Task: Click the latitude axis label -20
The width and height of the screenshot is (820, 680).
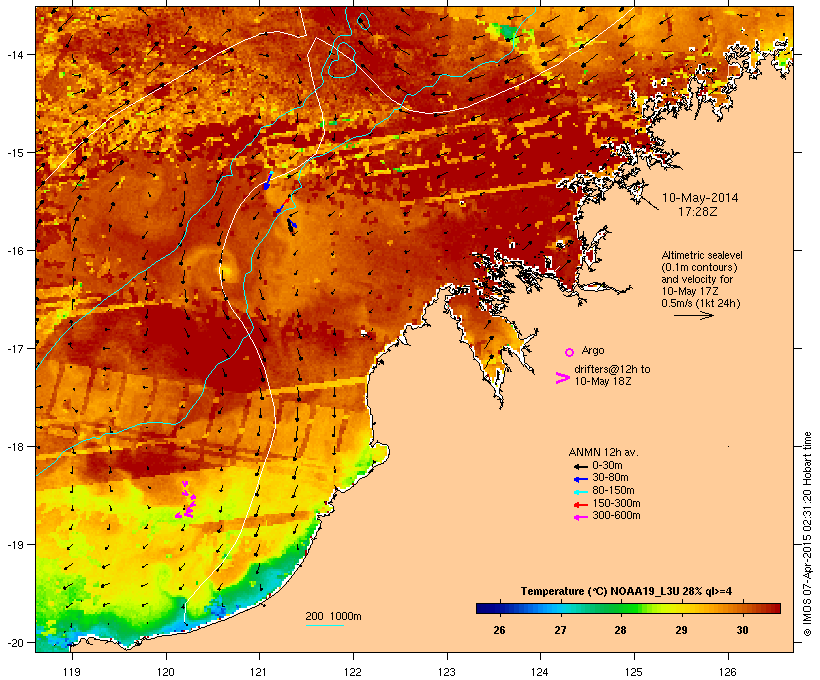Action: pos(14,642)
